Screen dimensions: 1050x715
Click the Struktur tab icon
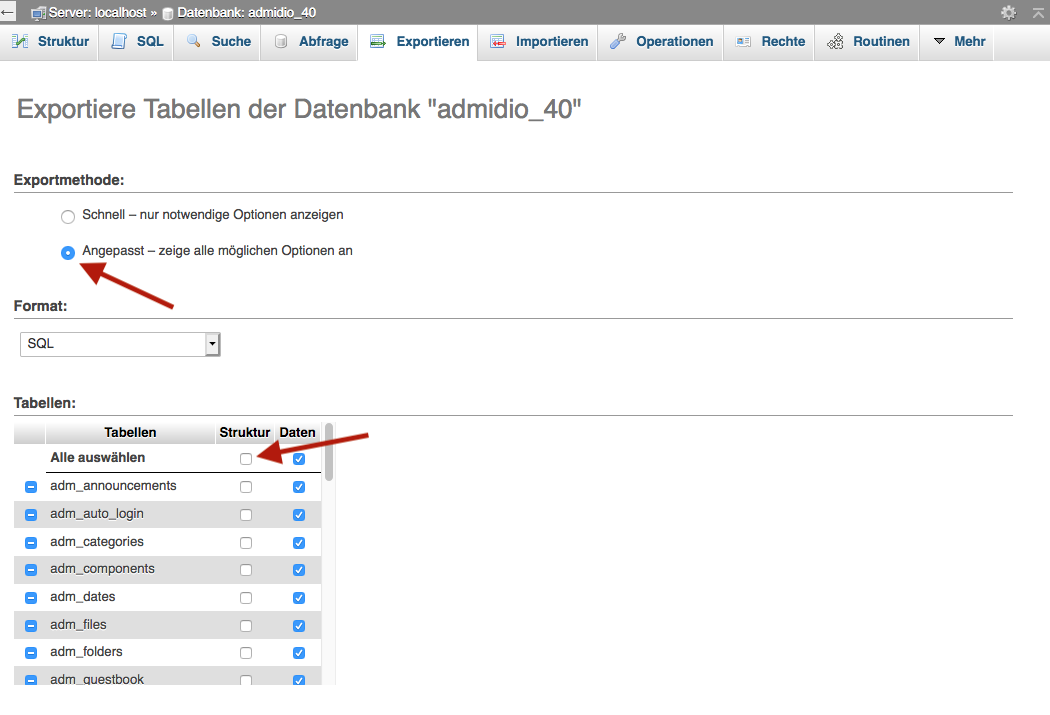(x=20, y=42)
